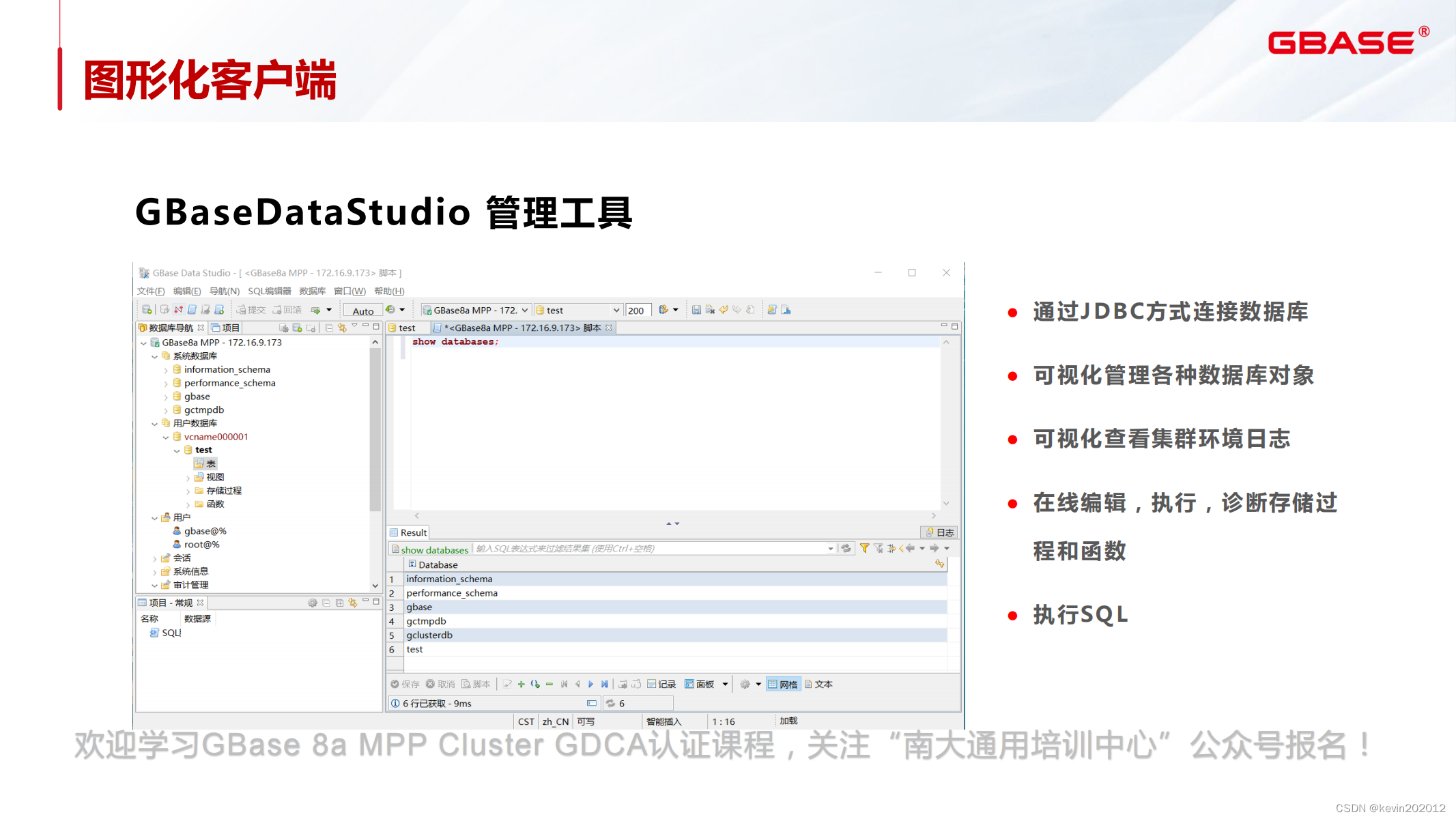The width and height of the screenshot is (1456, 819).
Task: Click the new connection icon in main toolbar
Action: pos(147,310)
